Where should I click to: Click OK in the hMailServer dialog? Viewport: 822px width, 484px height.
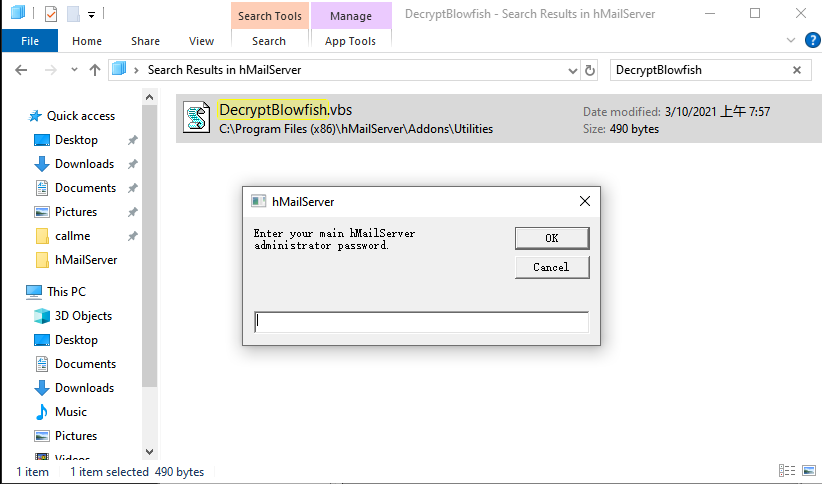(x=552, y=238)
